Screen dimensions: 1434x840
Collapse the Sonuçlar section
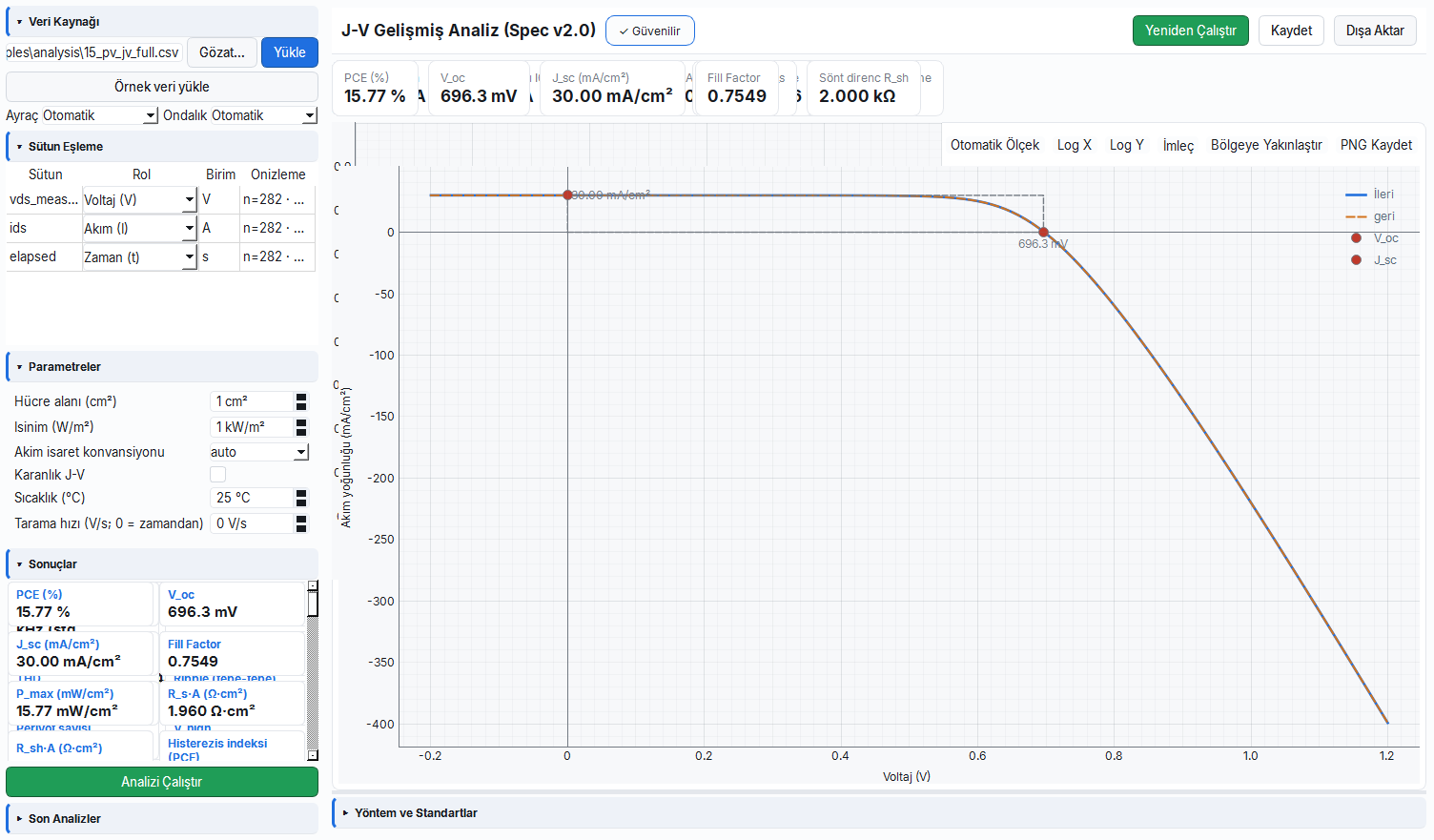162,563
